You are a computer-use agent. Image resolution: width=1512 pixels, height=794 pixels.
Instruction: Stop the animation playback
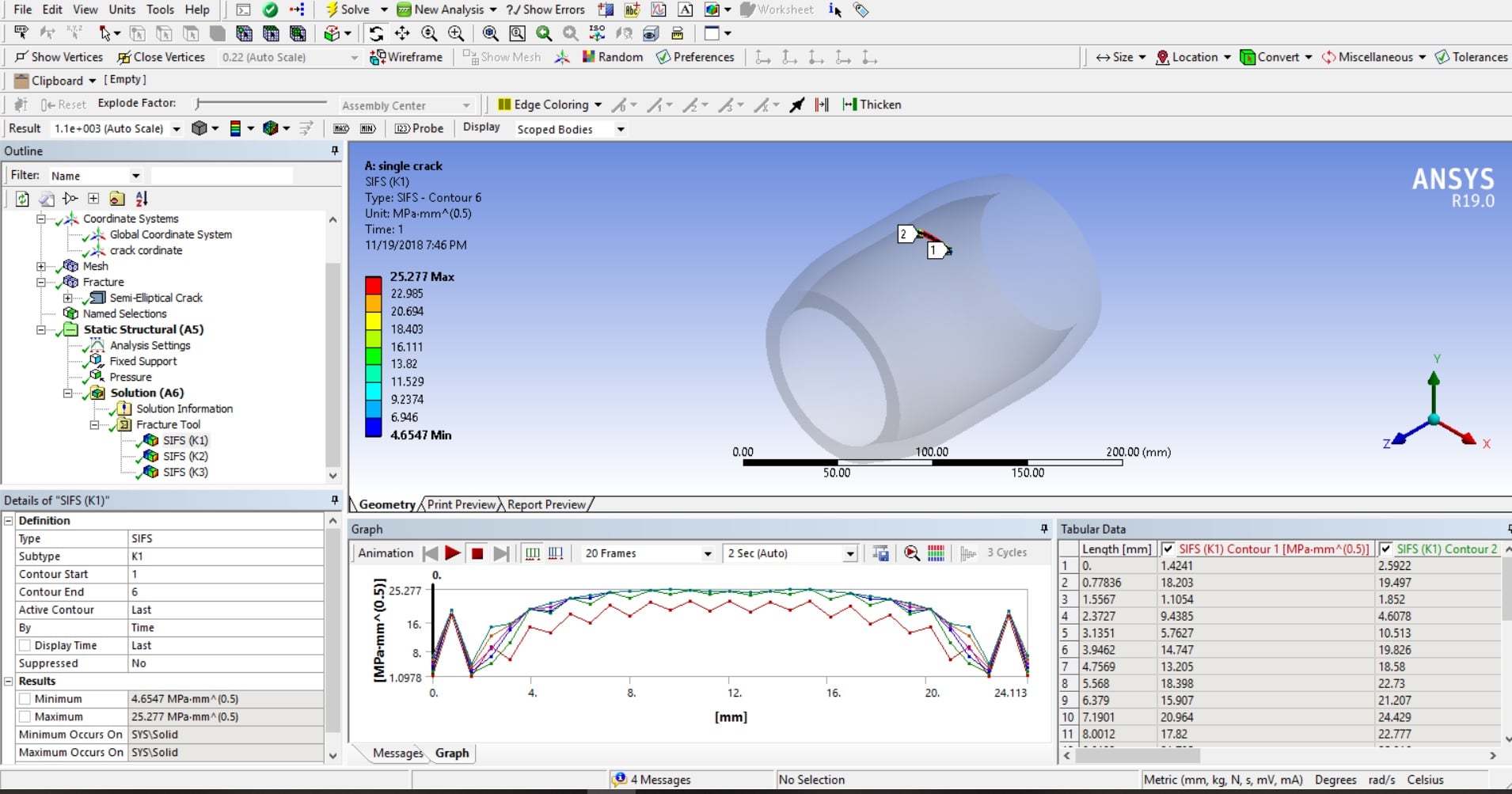coord(477,553)
